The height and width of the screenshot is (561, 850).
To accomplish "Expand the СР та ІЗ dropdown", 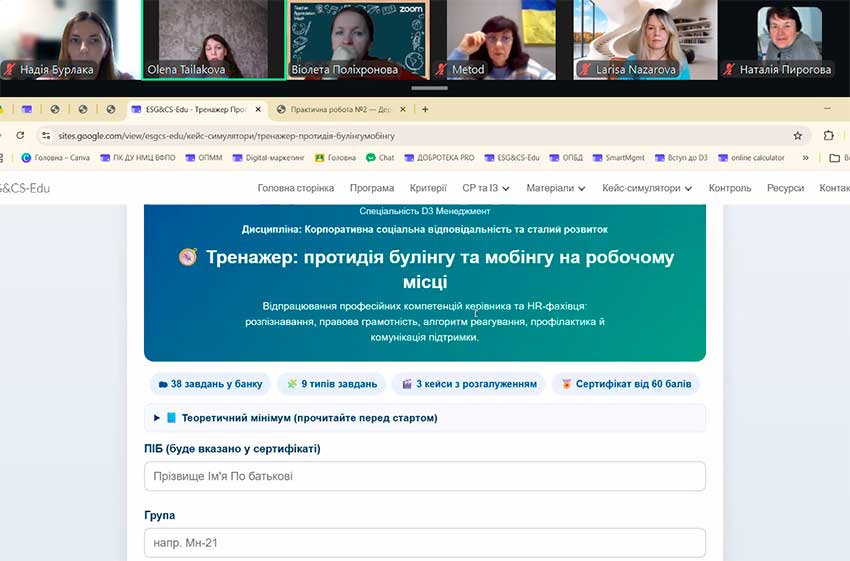I will coord(486,188).
